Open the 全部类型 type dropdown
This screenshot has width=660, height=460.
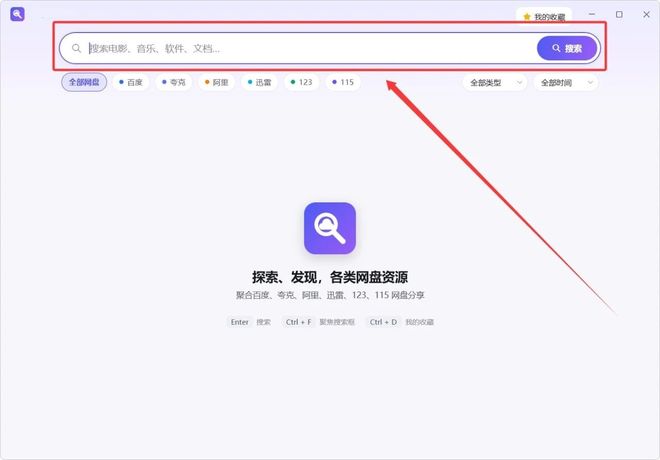(495, 82)
